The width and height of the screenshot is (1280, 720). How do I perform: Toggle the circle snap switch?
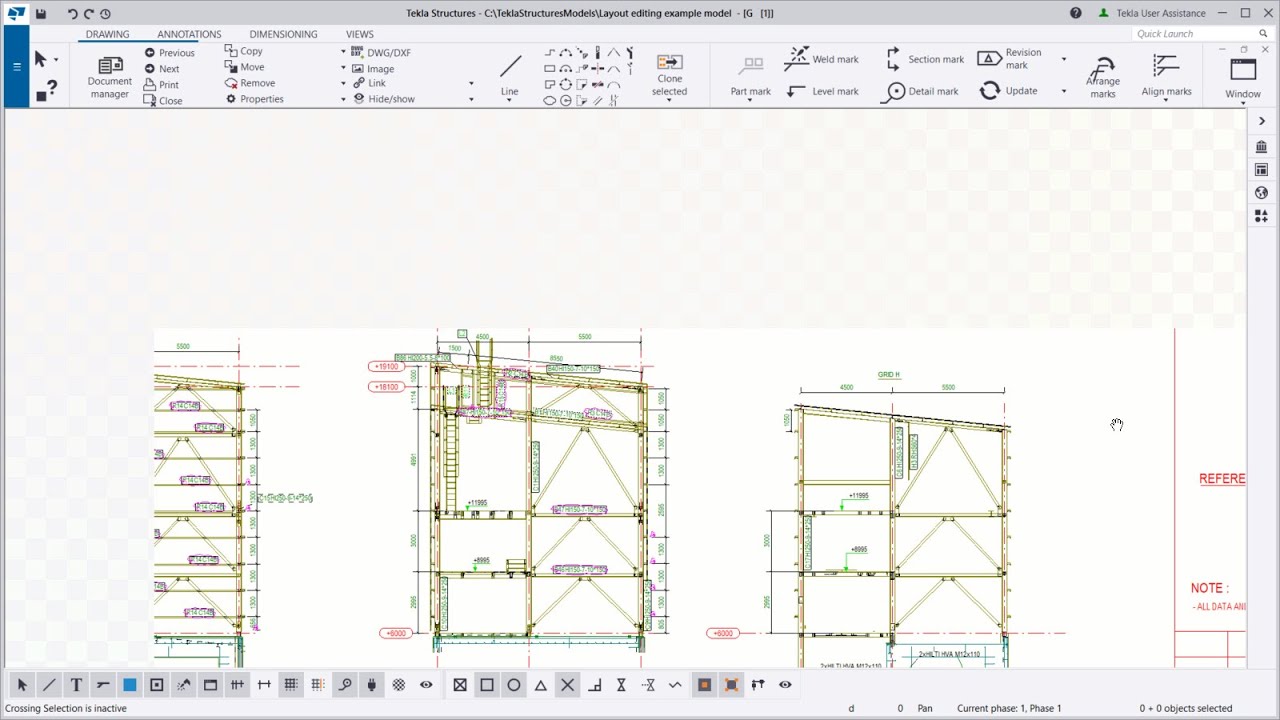(x=514, y=685)
